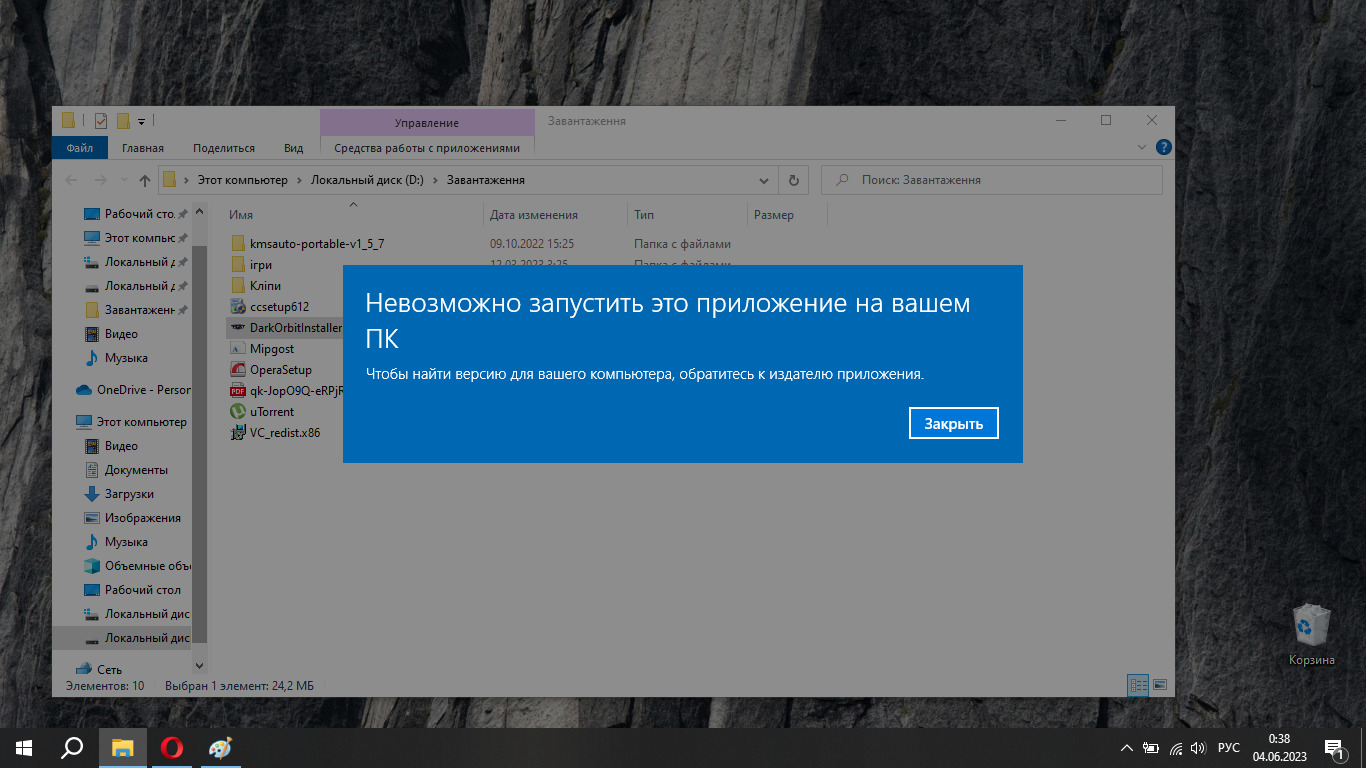Click Этот компьютер in address path
Screen dimensions: 1366x768
click(x=242, y=180)
